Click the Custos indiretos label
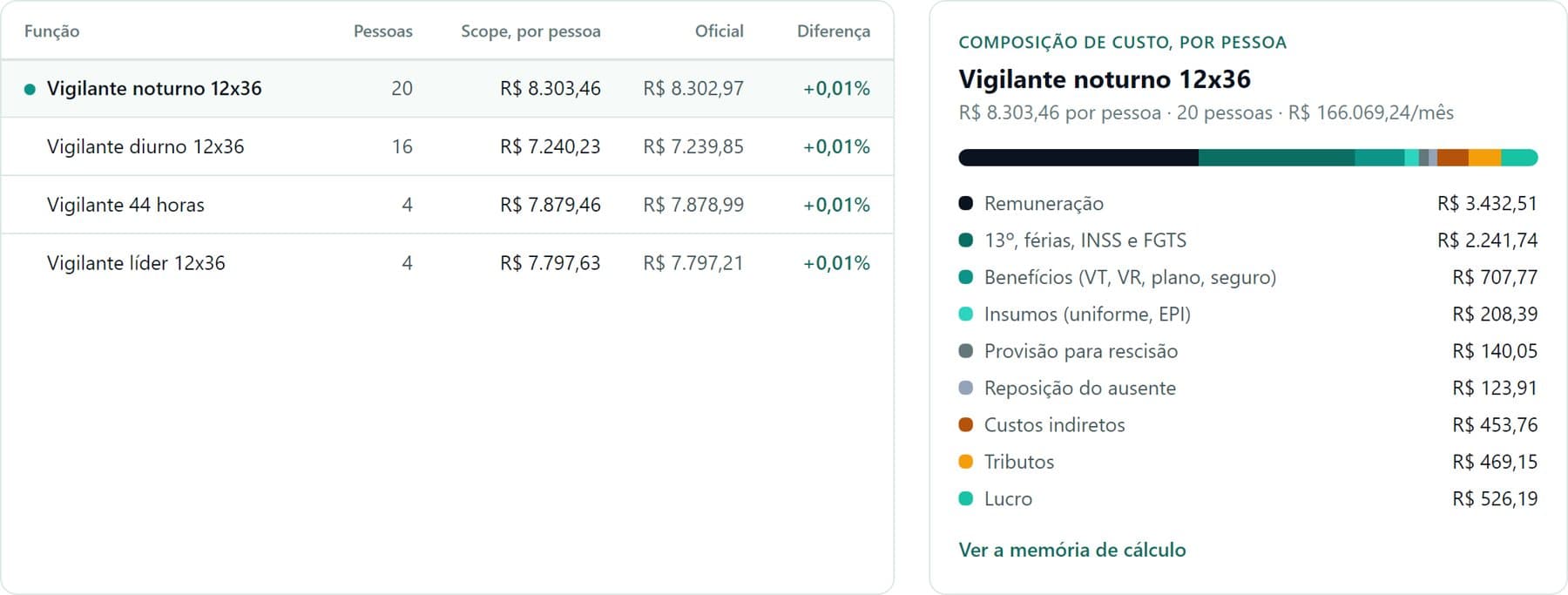Screen dimensions: 1568x595 click(x=1055, y=425)
